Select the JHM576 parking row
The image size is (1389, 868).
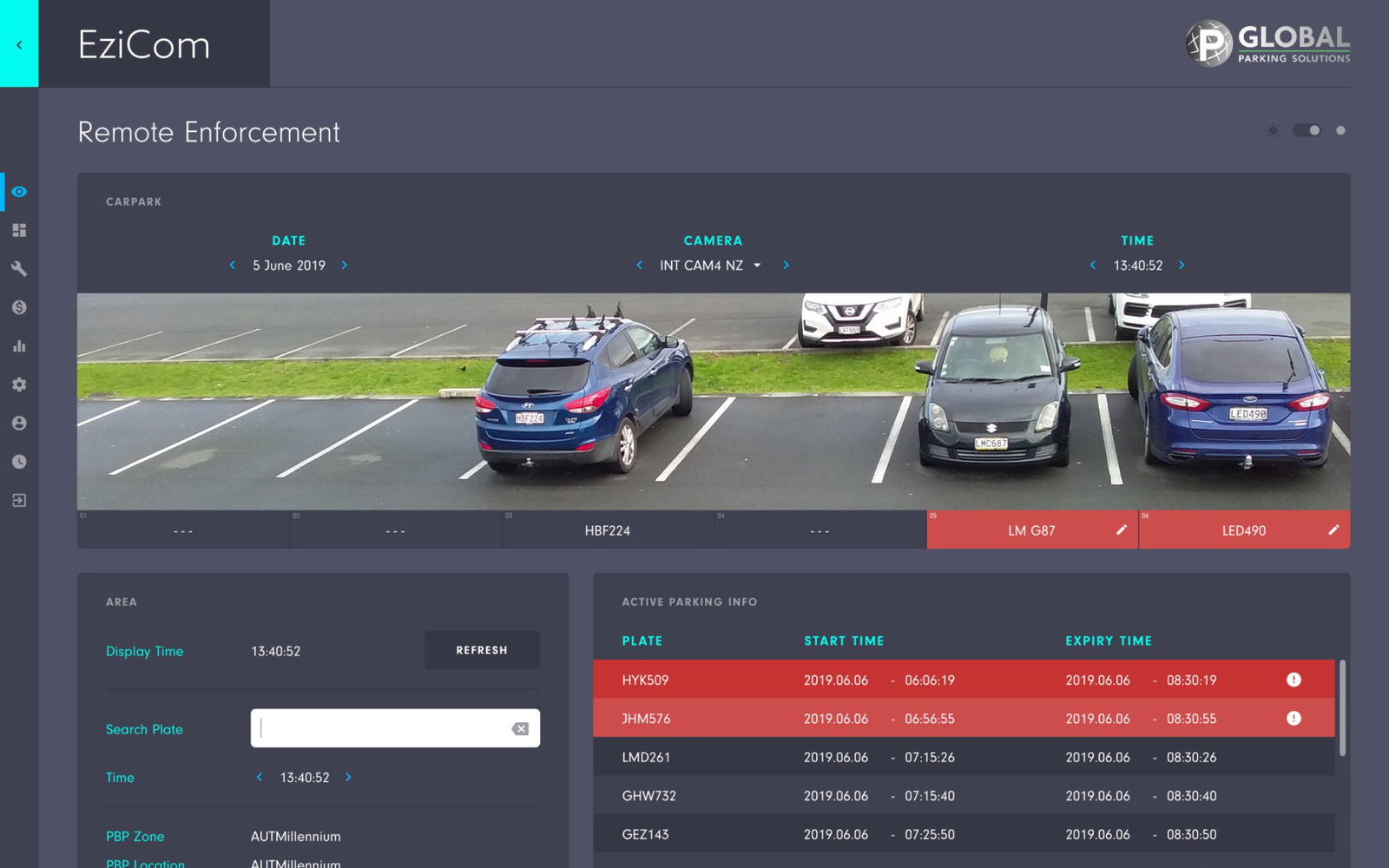point(964,718)
